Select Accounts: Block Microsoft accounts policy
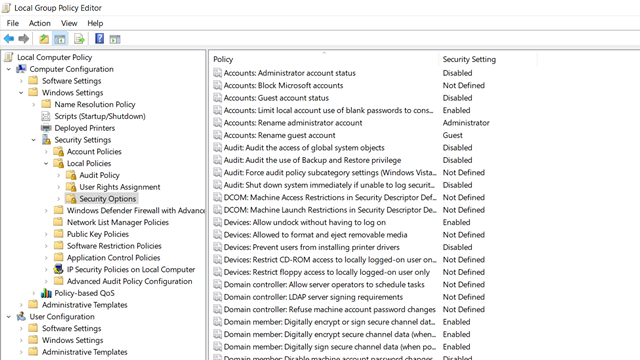 (283, 85)
